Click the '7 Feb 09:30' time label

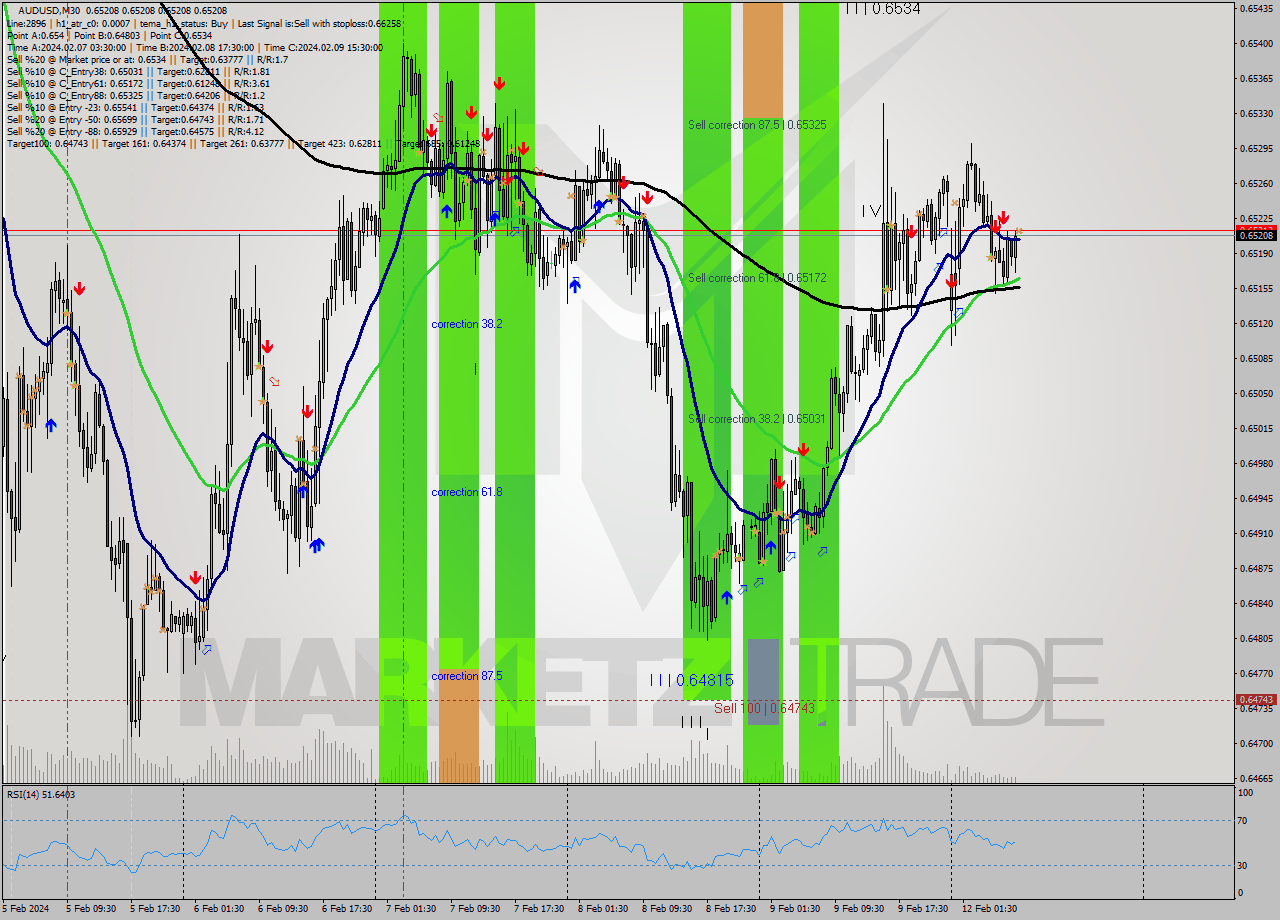pyautogui.click(x=476, y=909)
